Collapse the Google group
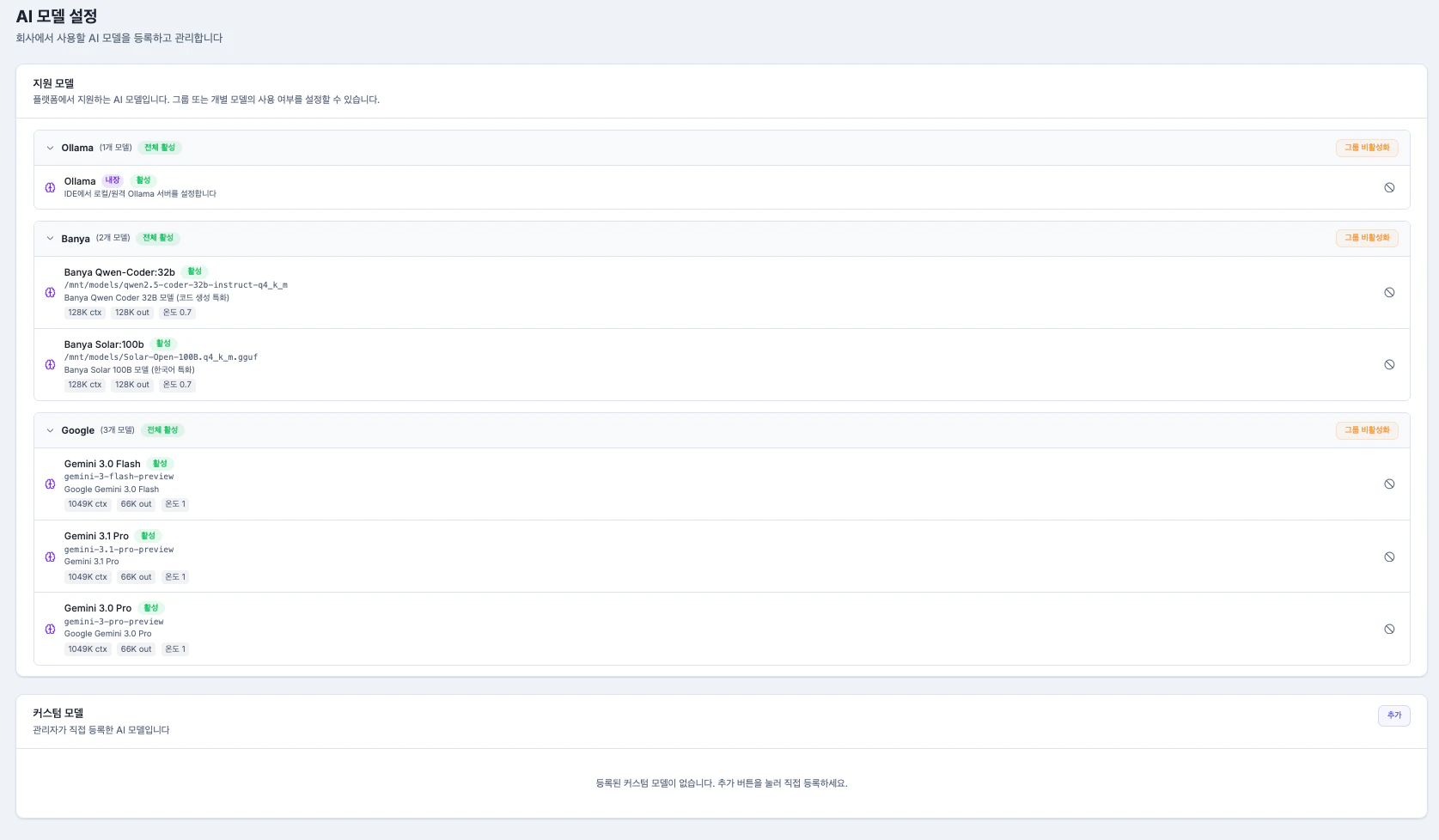The width and height of the screenshot is (1439, 840). pos(50,430)
